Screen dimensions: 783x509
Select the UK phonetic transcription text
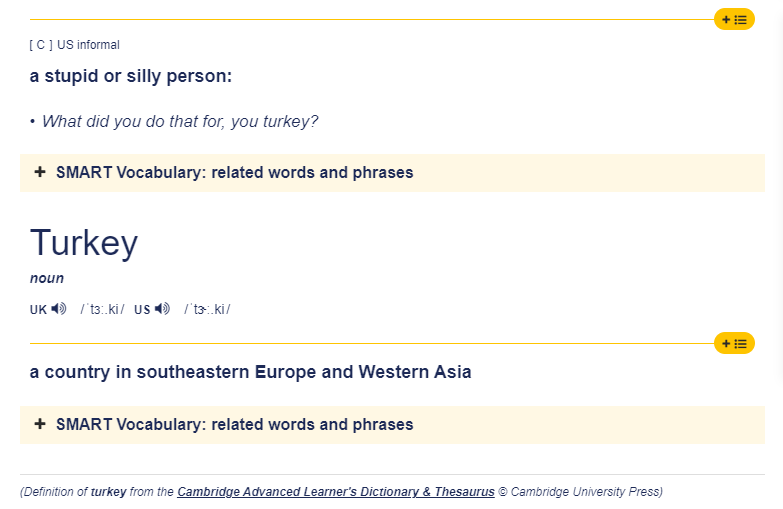[x=102, y=309]
